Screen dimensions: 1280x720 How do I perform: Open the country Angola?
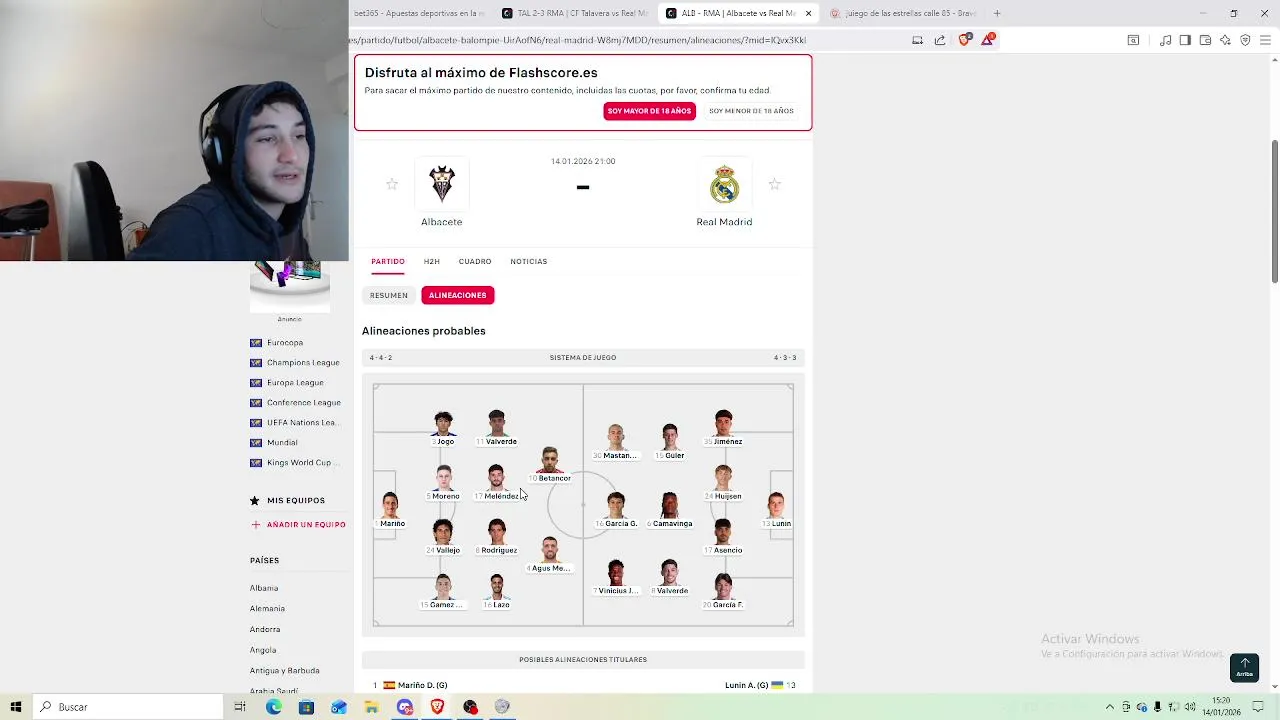coord(263,650)
